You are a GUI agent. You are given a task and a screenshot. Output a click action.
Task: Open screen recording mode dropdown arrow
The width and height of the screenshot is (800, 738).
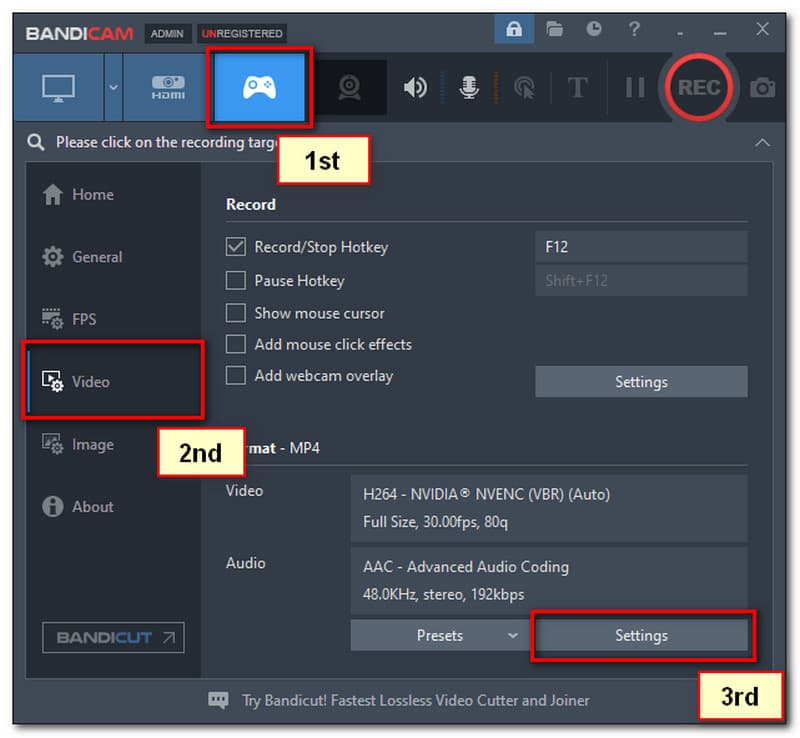click(x=113, y=87)
